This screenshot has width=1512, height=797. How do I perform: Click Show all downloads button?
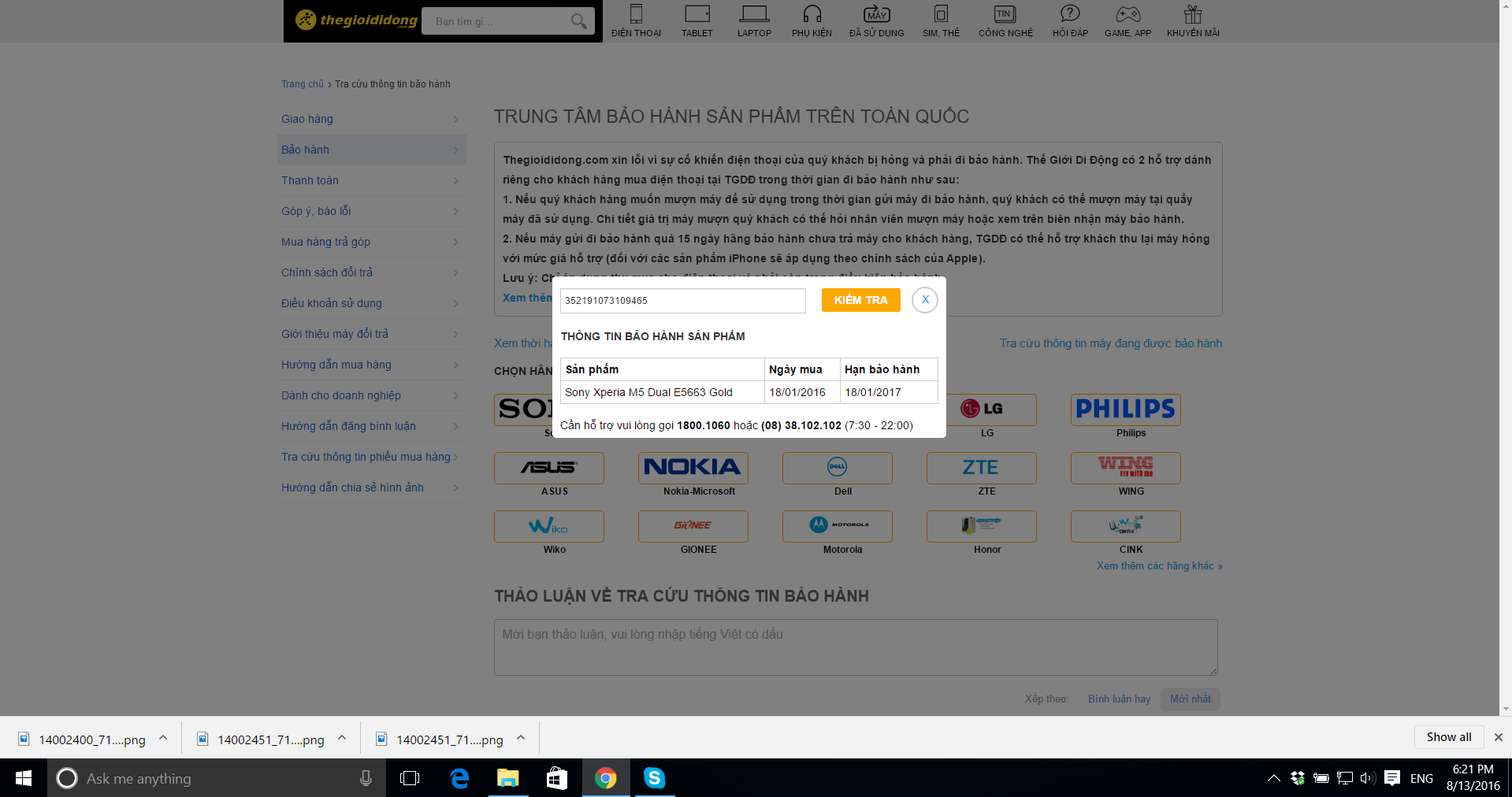click(1449, 737)
